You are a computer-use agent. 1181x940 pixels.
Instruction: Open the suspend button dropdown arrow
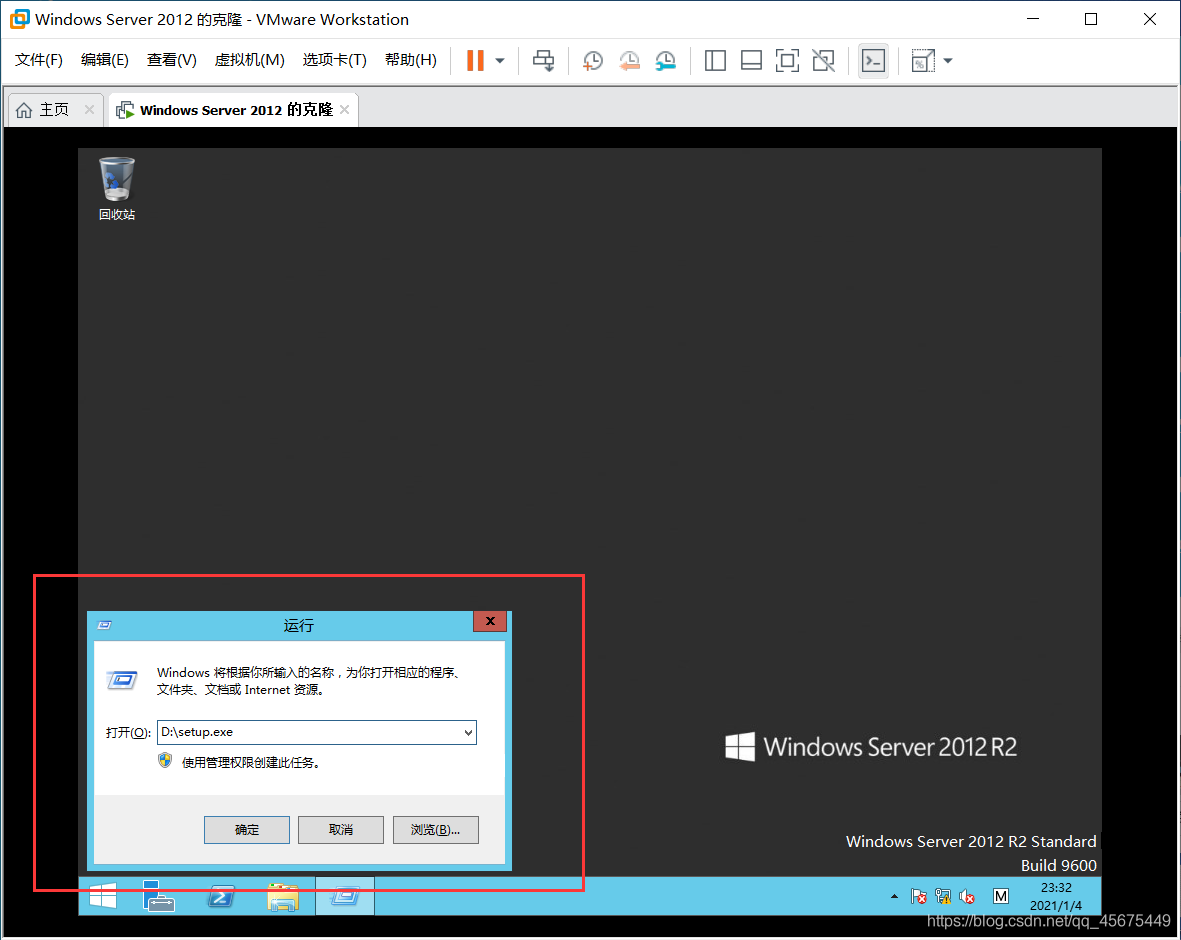tap(499, 61)
